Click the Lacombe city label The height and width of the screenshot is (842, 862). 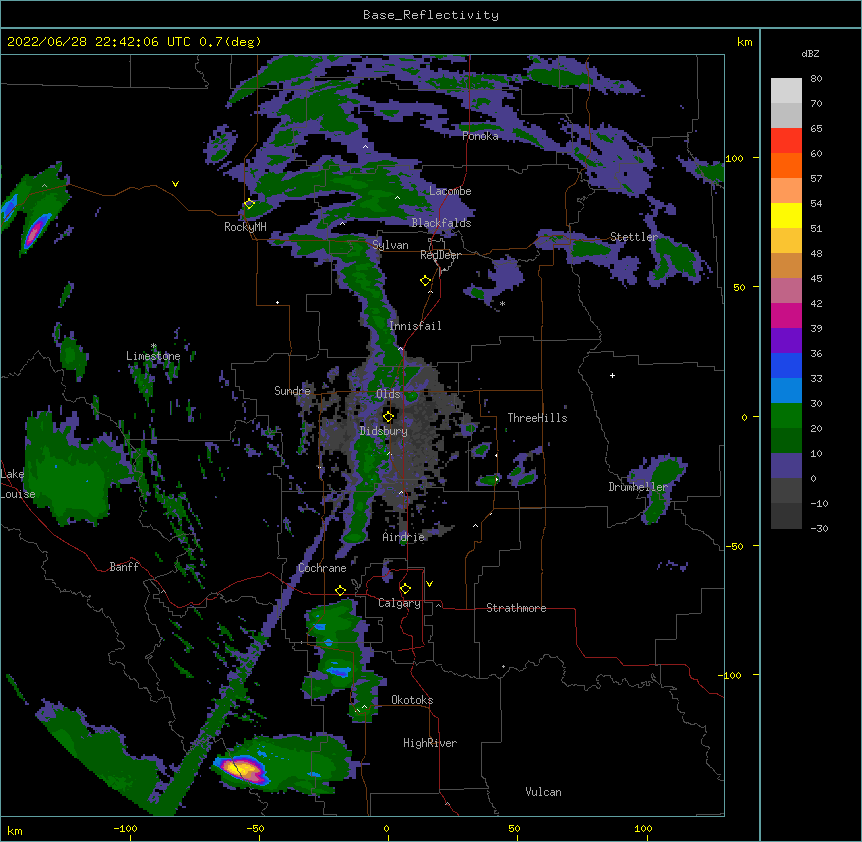[x=450, y=191]
